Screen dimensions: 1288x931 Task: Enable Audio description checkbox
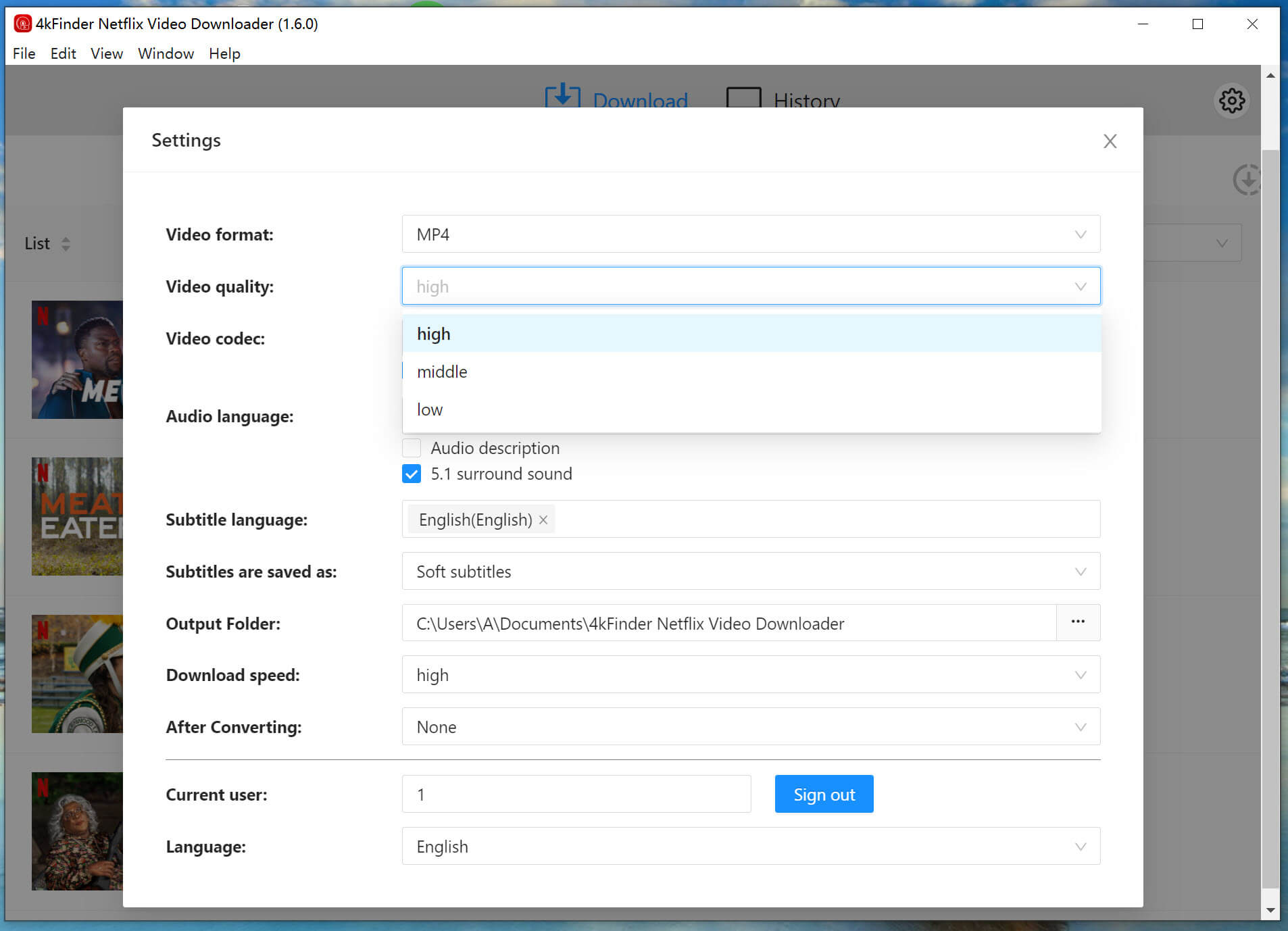[x=412, y=448]
